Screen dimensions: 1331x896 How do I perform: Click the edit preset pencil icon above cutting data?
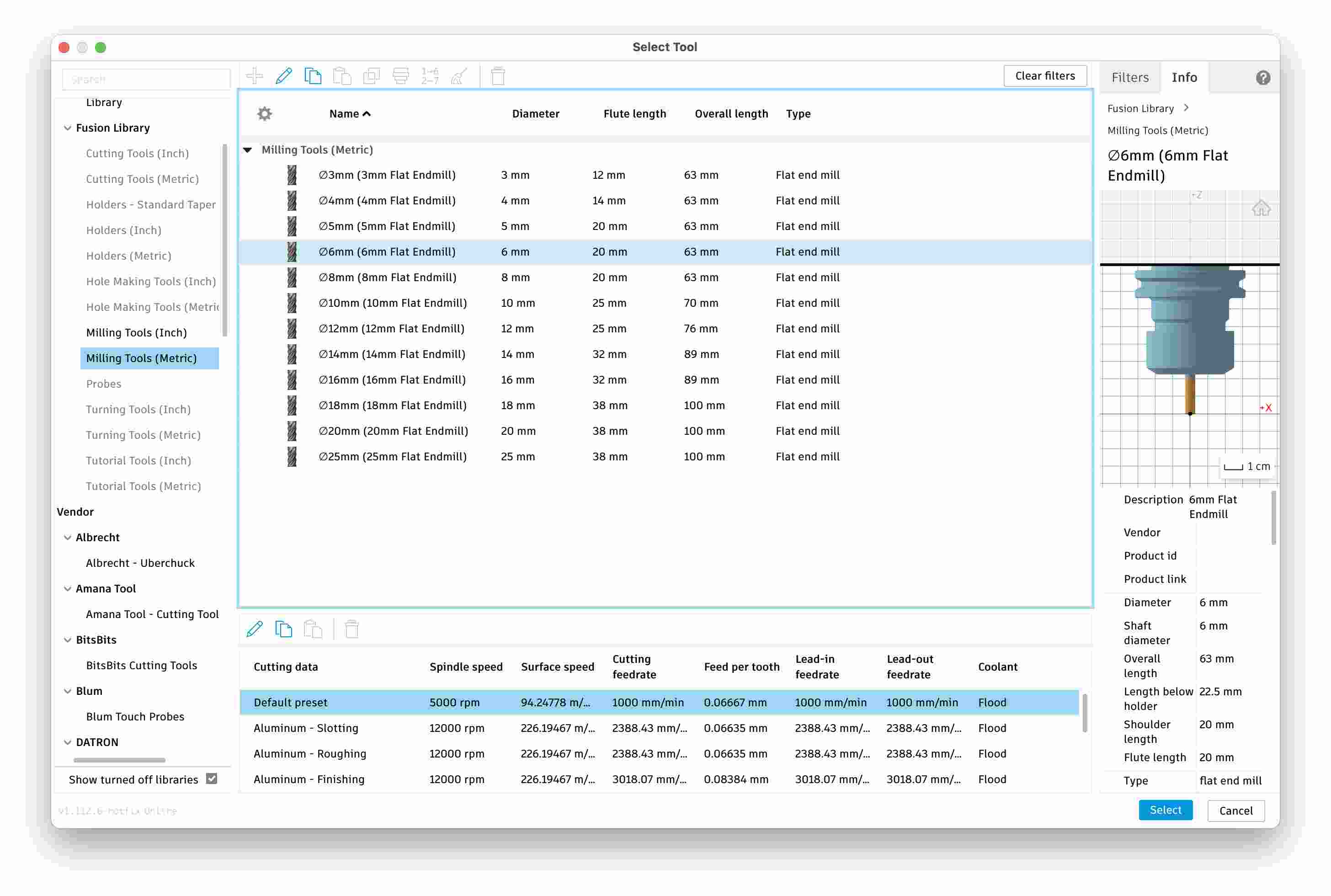tap(254, 629)
